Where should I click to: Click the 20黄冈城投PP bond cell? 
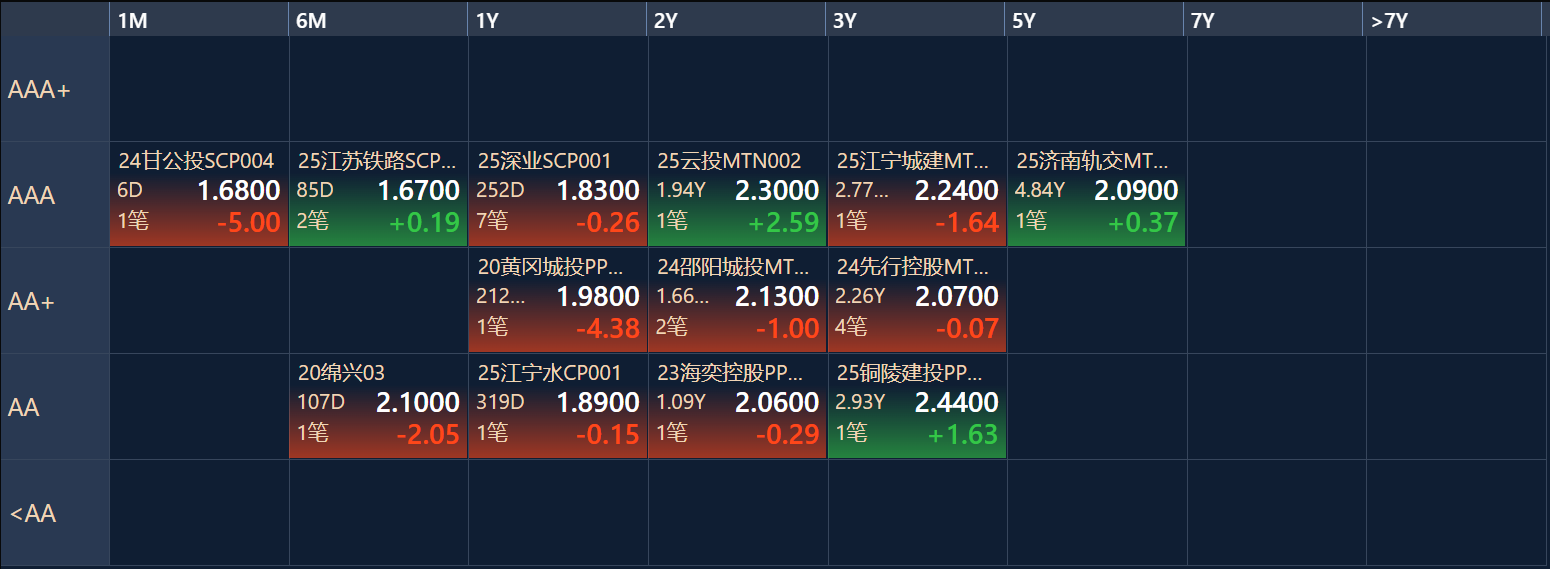click(558, 301)
